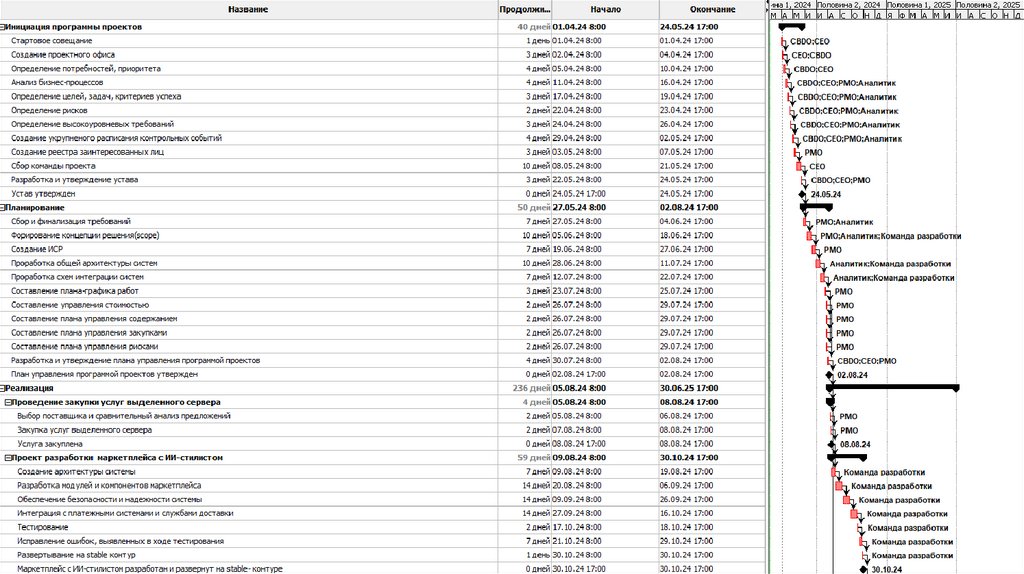Select Составление управления стоимостью task
The height and width of the screenshot is (574, 1024).
[x=80, y=305]
